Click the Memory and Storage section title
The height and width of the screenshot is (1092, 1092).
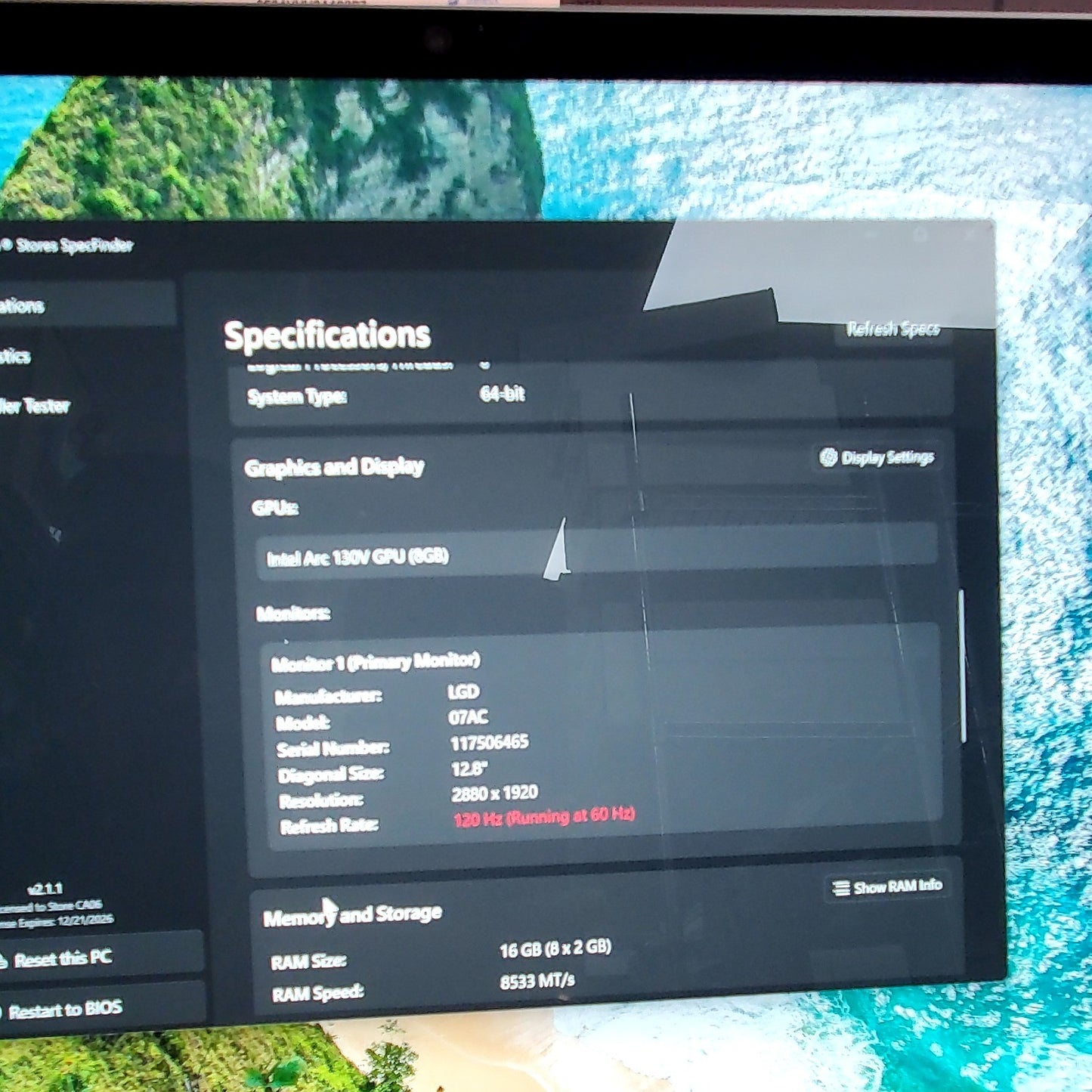[352, 916]
